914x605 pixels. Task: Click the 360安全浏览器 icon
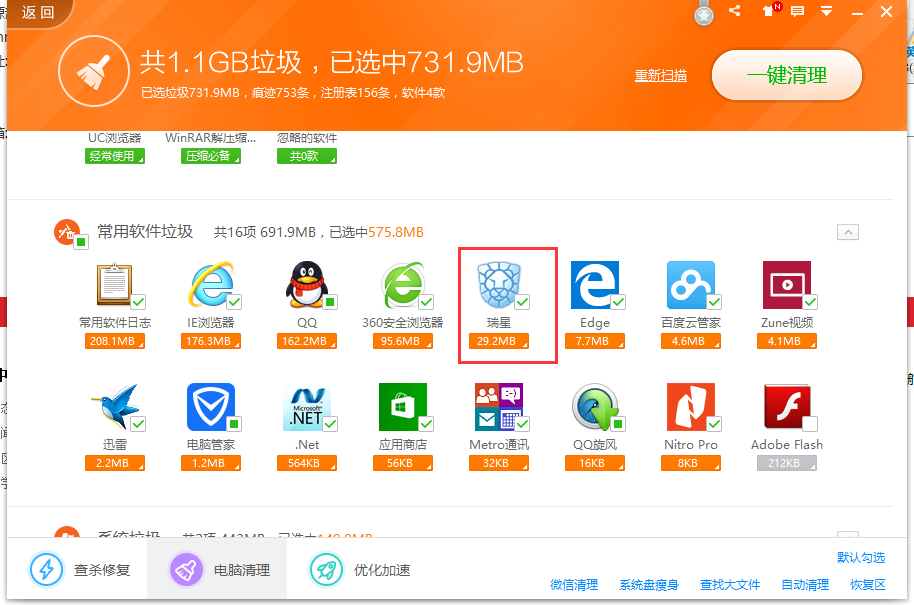point(403,284)
